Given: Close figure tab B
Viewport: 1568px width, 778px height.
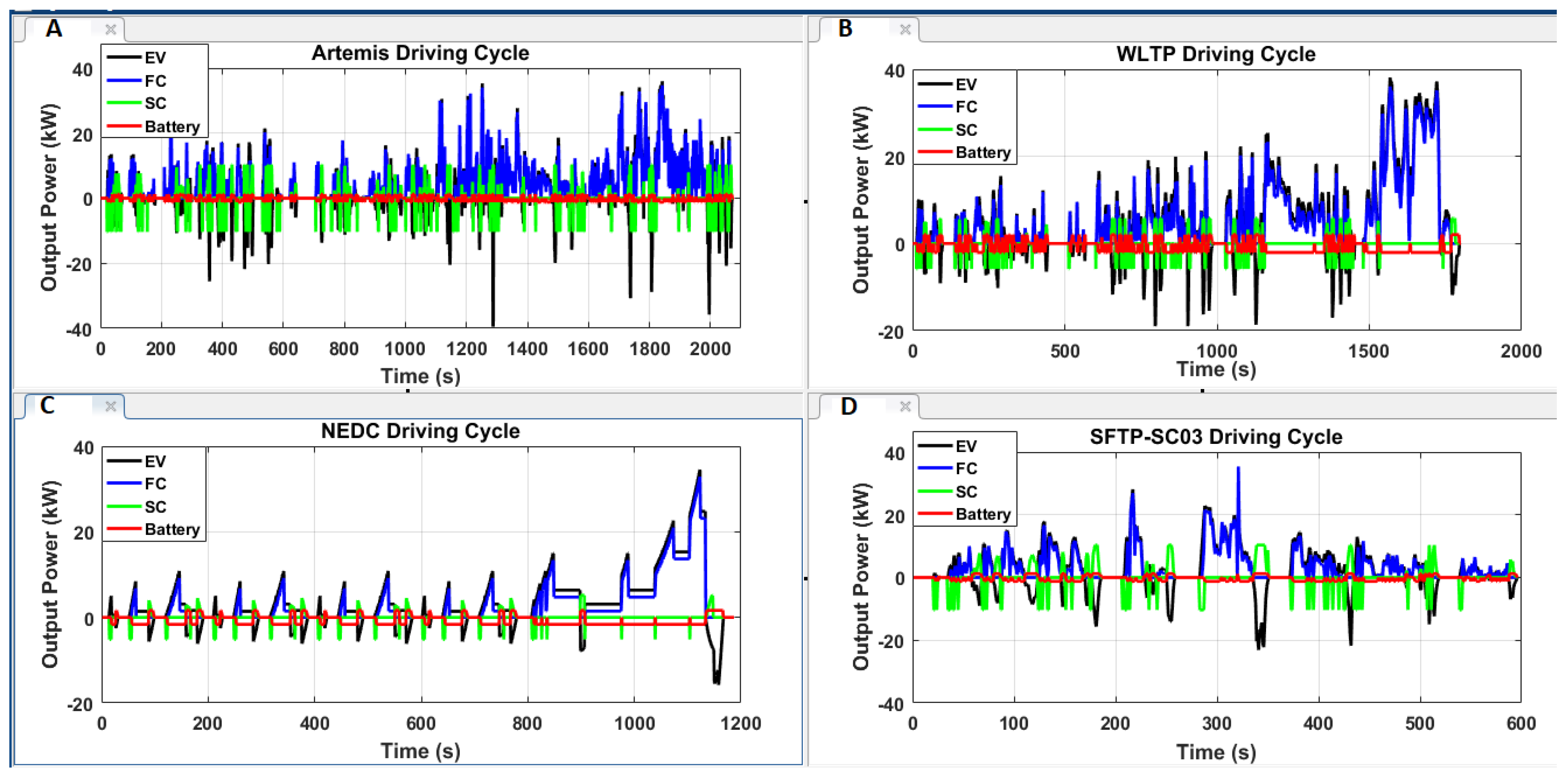Looking at the screenshot, I should pos(905,29).
